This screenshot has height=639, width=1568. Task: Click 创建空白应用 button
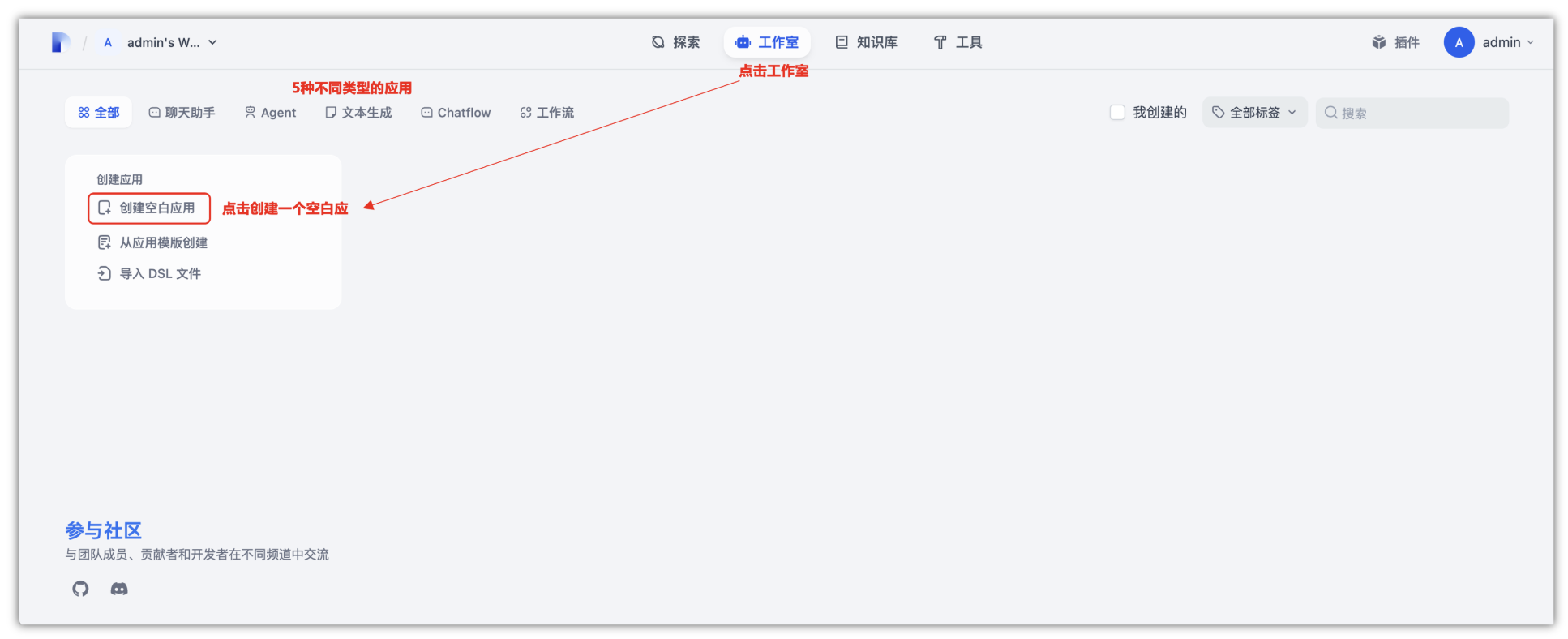(x=149, y=208)
